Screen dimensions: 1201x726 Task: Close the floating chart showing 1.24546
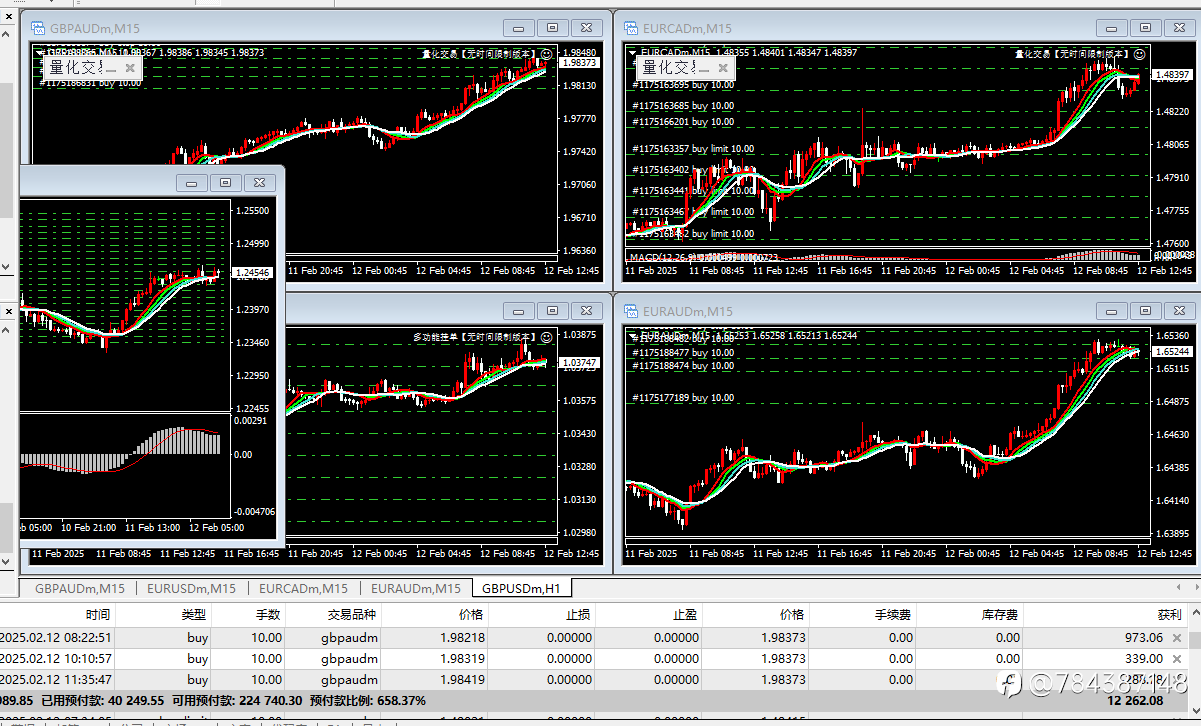click(x=260, y=182)
